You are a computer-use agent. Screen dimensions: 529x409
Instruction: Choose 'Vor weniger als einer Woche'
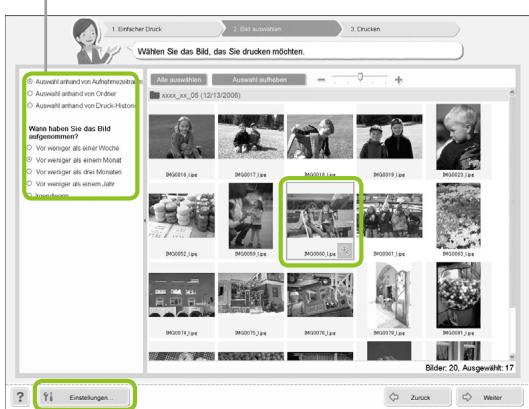tap(29, 148)
